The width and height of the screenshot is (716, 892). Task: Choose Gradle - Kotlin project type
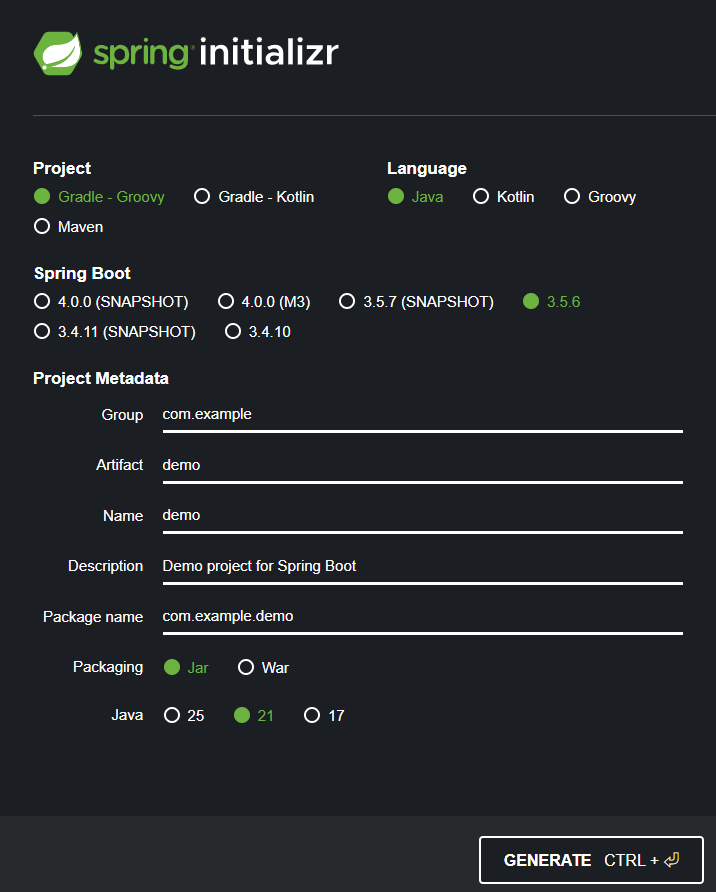[x=254, y=197]
